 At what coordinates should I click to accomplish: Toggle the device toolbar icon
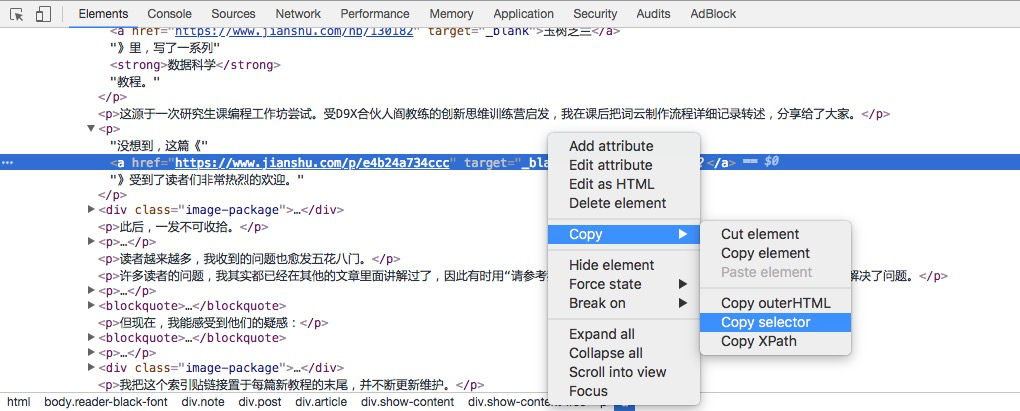[43, 14]
